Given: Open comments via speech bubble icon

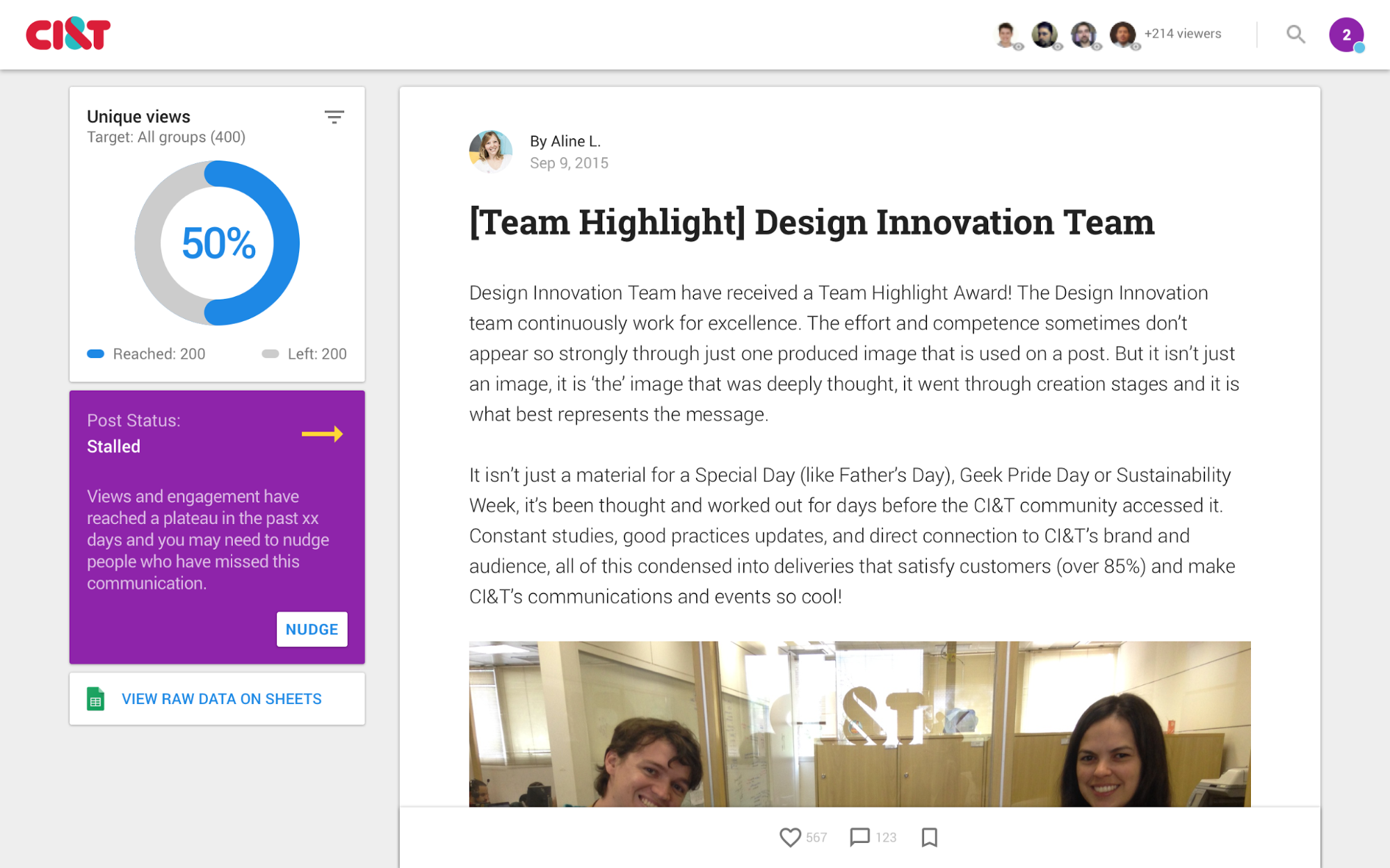Looking at the screenshot, I should tap(859, 837).
